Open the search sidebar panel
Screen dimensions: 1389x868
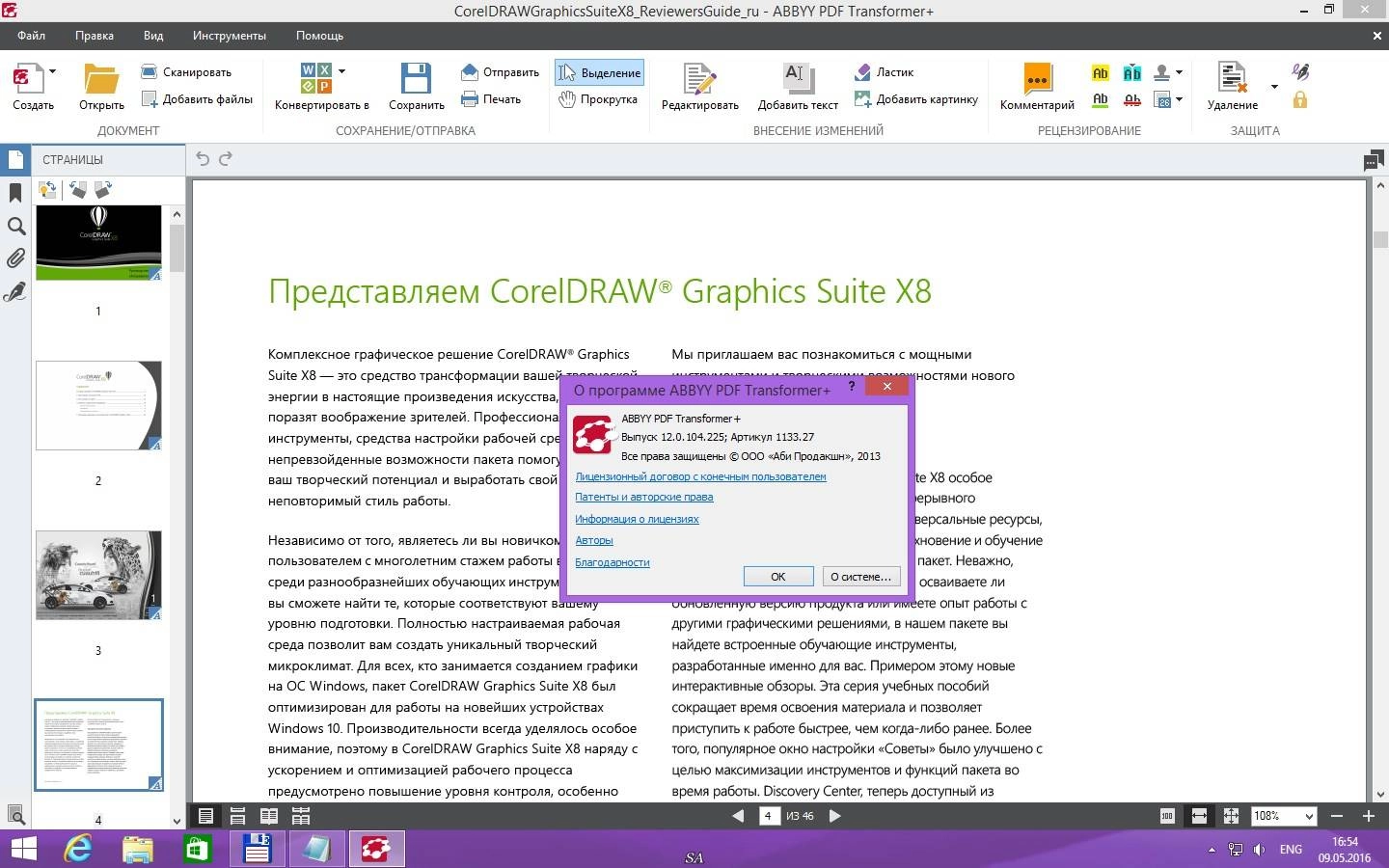pos(15,227)
